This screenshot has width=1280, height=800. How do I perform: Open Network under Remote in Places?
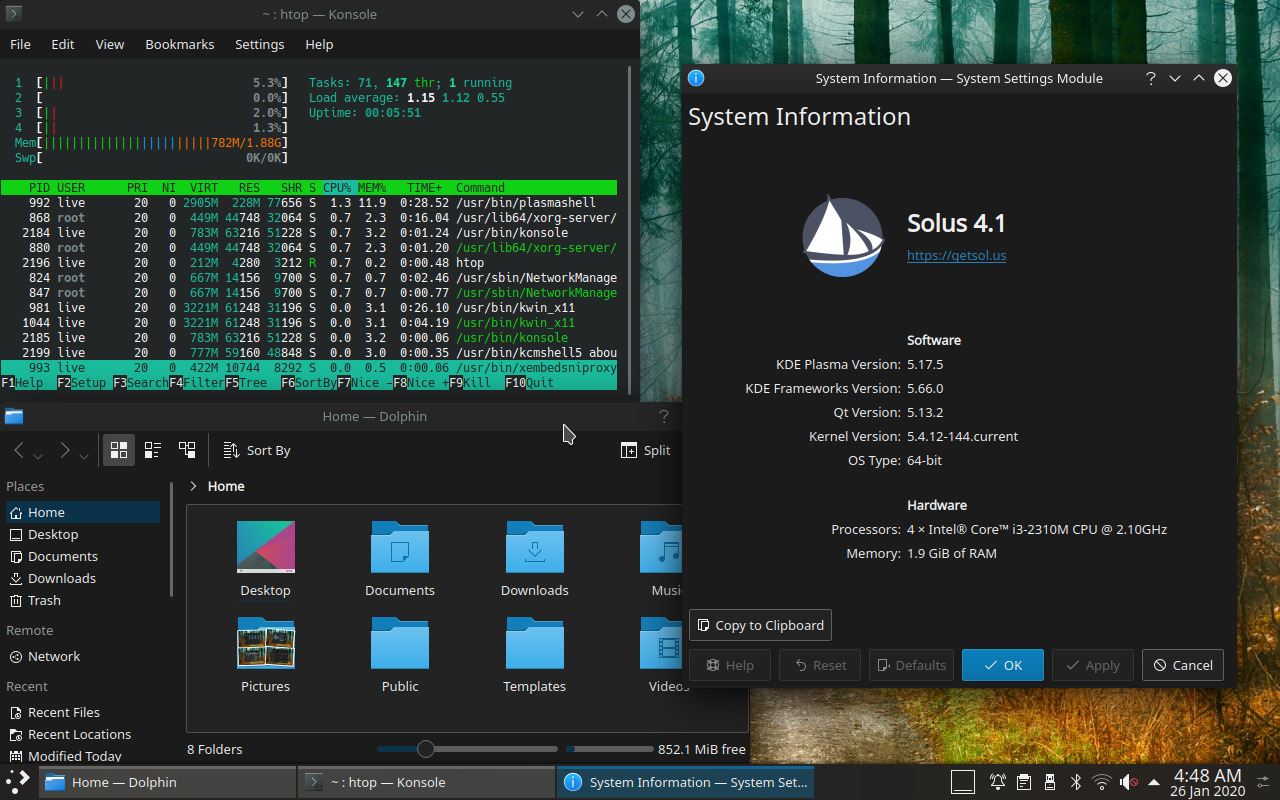[x=83, y=656]
